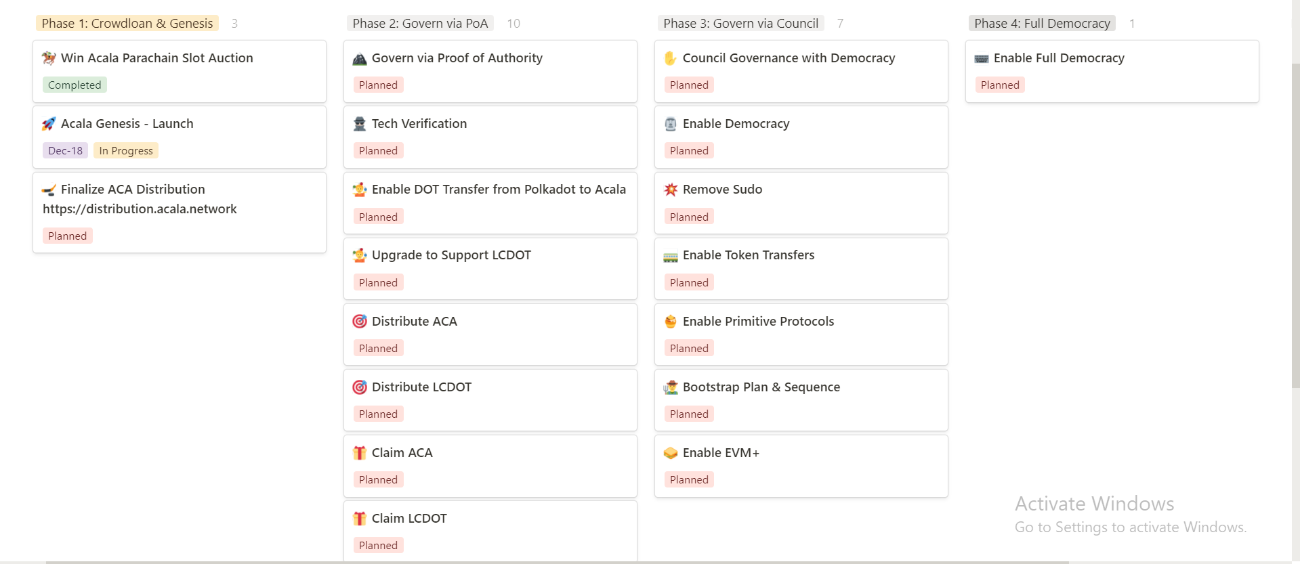
Task: Select the Phase 3: Govern via Council header
Action: point(741,23)
